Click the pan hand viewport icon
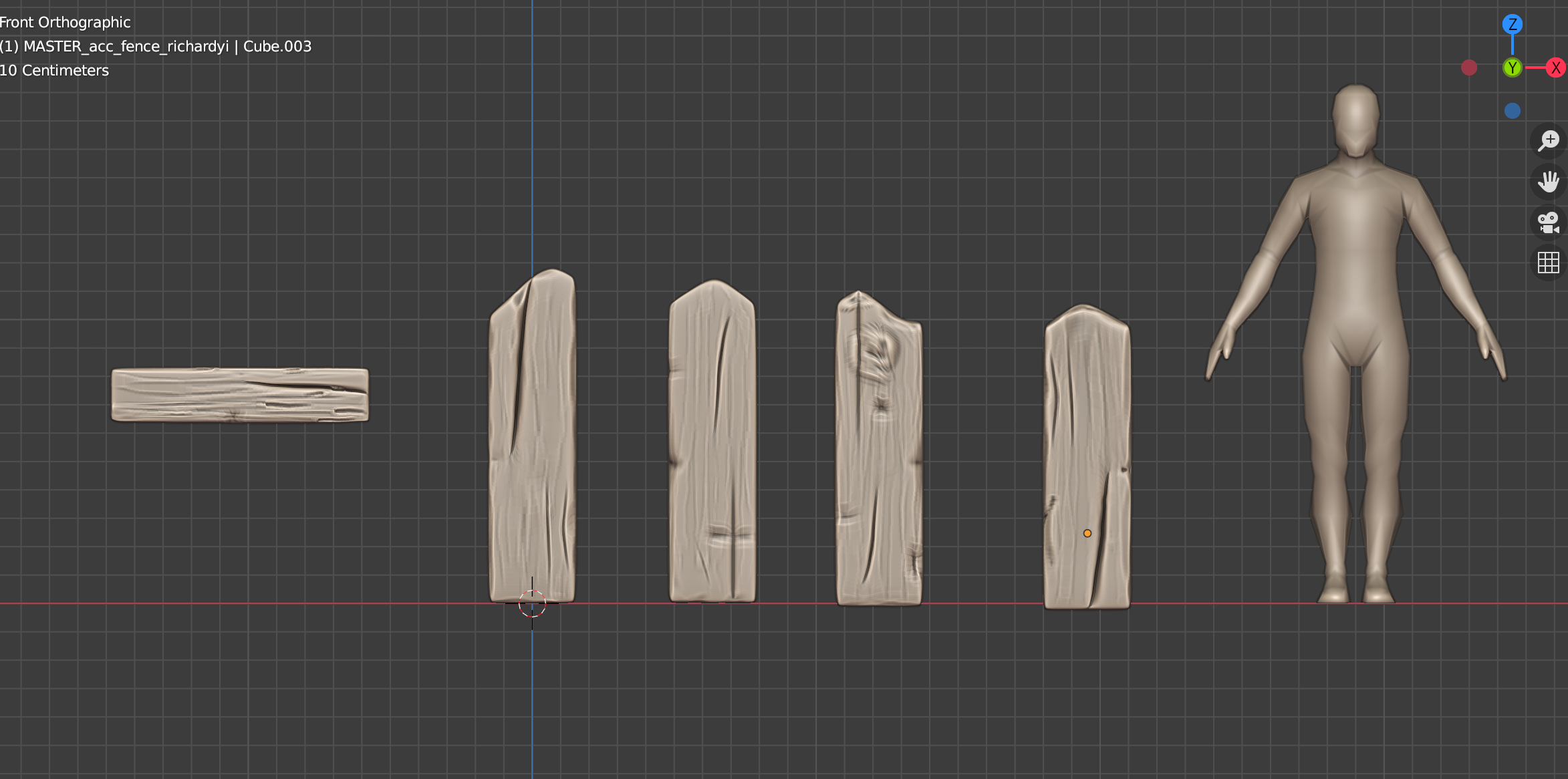This screenshot has height=779, width=1568. [1548, 182]
